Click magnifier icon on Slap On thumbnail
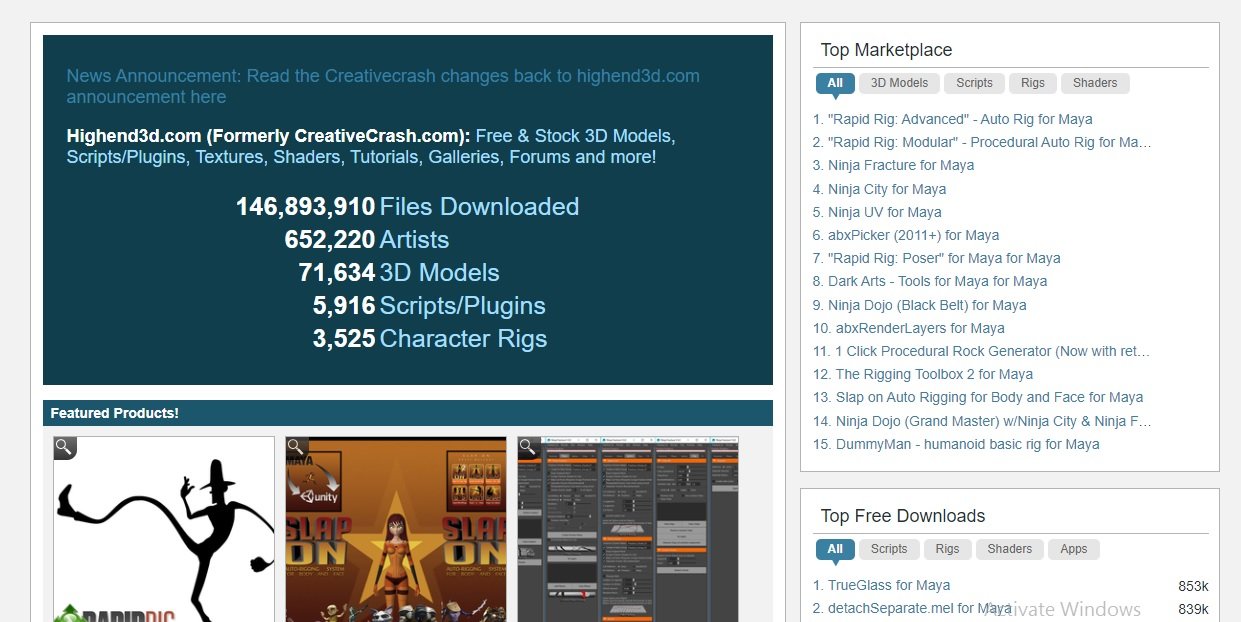 click(297, 448)
